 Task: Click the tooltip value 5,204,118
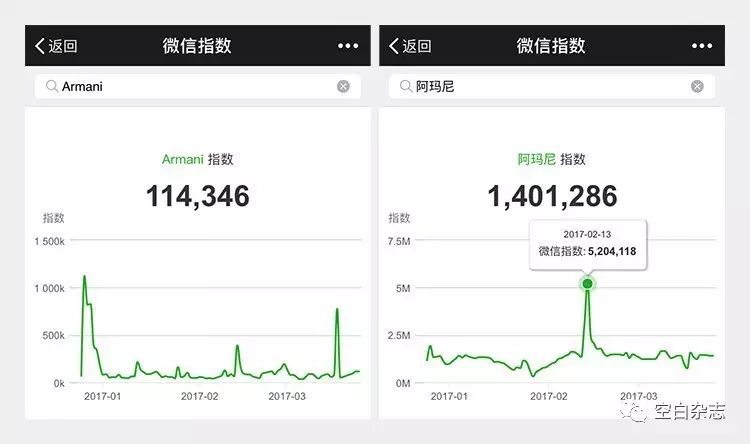[x=612, y=251]
